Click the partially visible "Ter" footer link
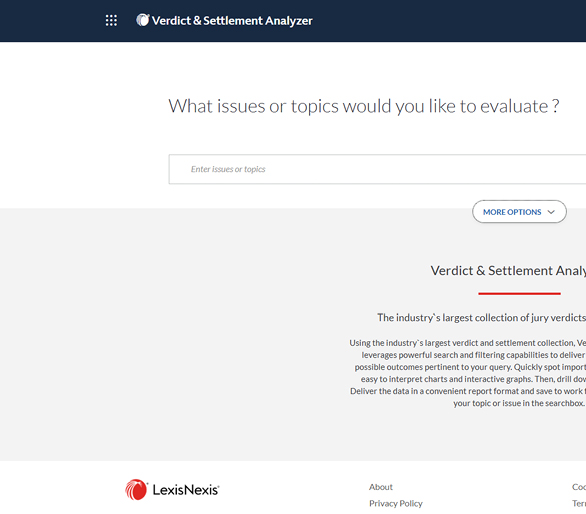The height and width of the screenshot is (514, 586). (579, 504)
